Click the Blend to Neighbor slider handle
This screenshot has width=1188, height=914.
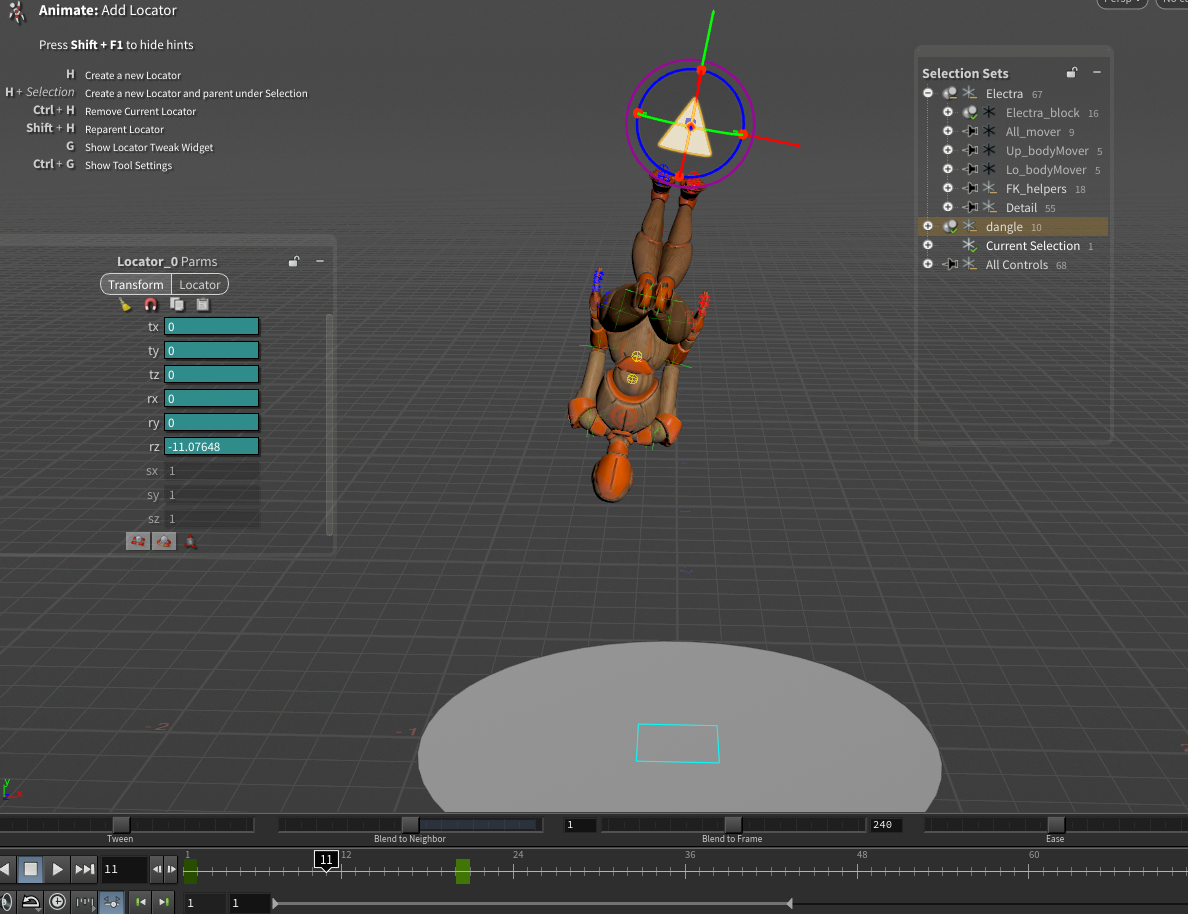(410, 825)
